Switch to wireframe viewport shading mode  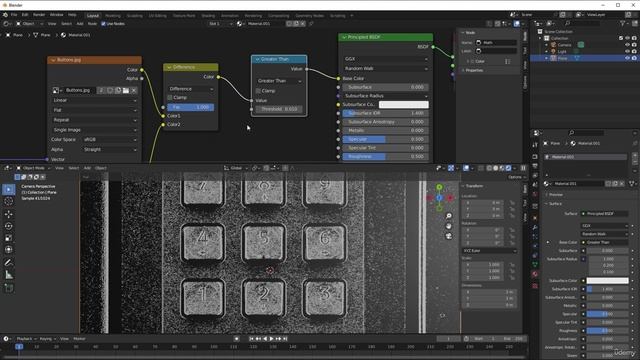489,168
